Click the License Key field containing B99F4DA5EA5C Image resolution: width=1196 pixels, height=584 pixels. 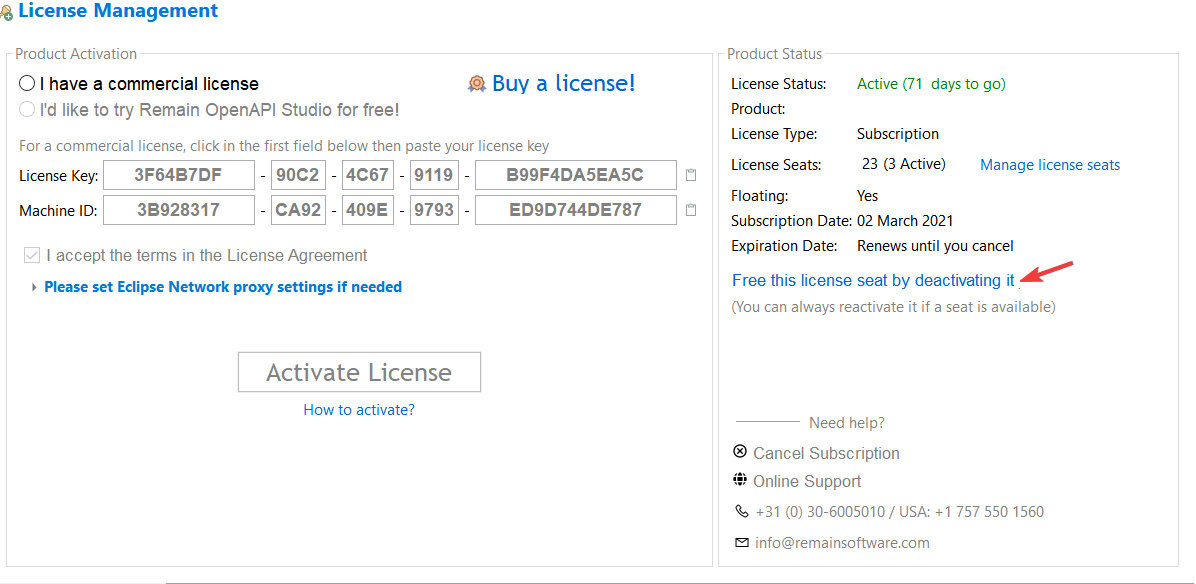575,176
